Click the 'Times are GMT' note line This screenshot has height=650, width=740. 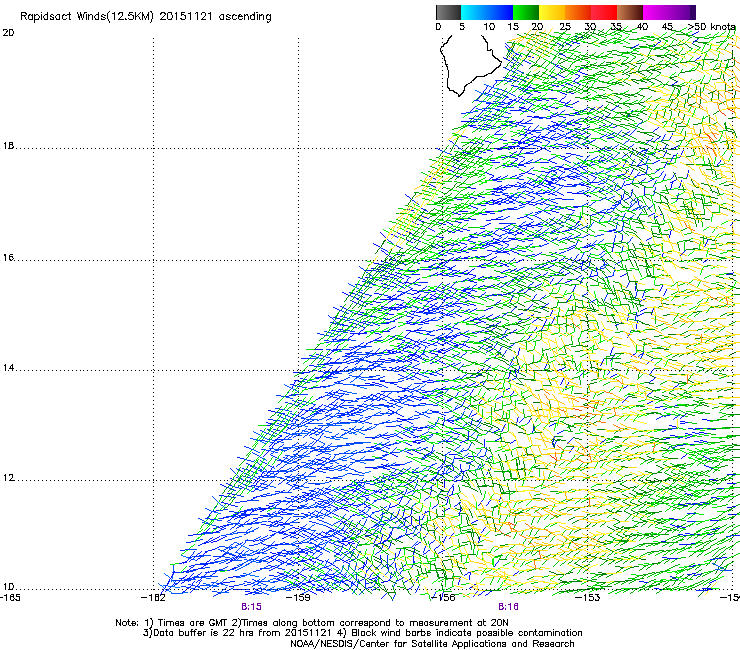(x=312, y=623)
